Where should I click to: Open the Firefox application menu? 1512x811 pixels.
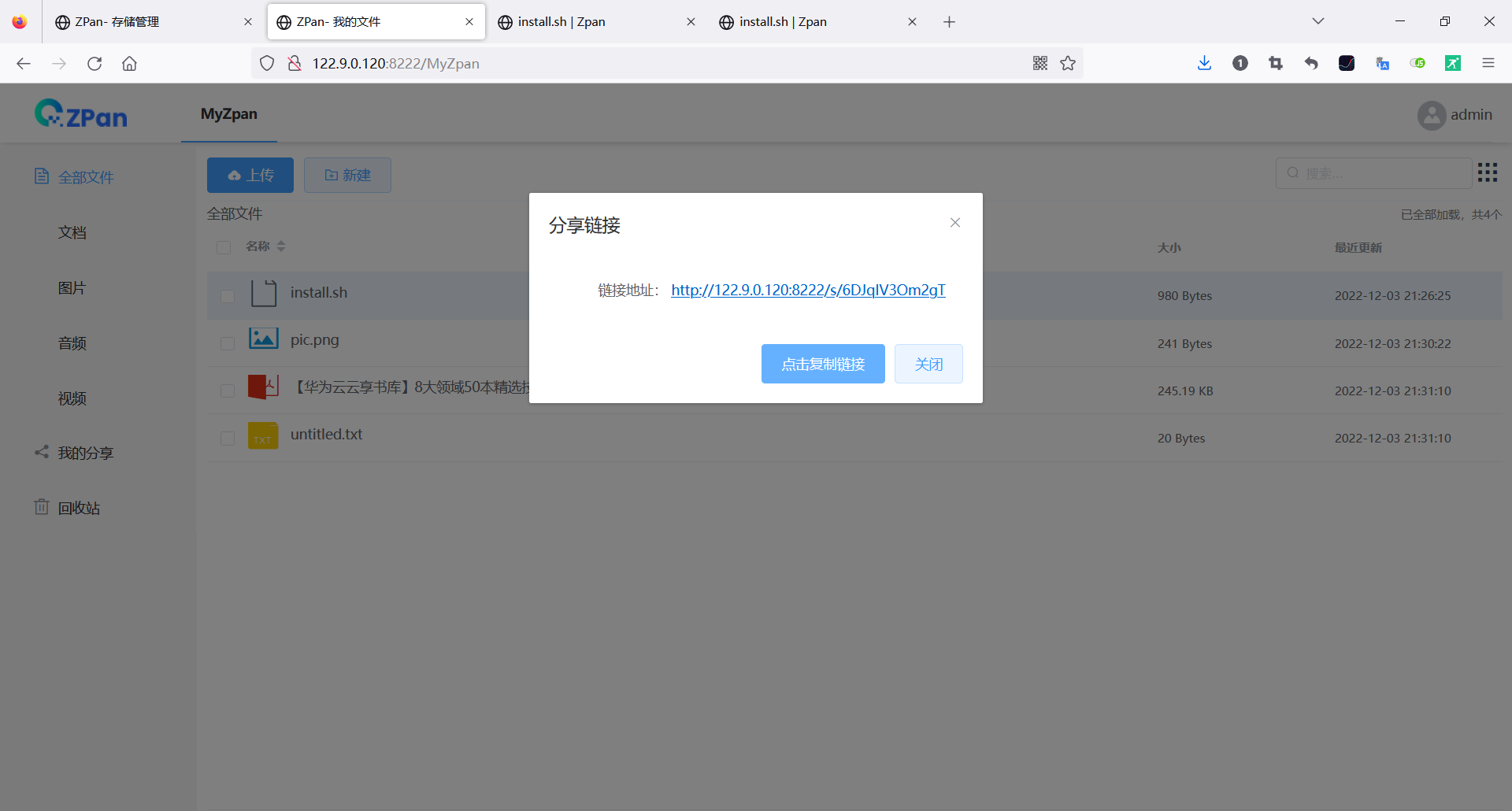click(x=1488, y=63)
